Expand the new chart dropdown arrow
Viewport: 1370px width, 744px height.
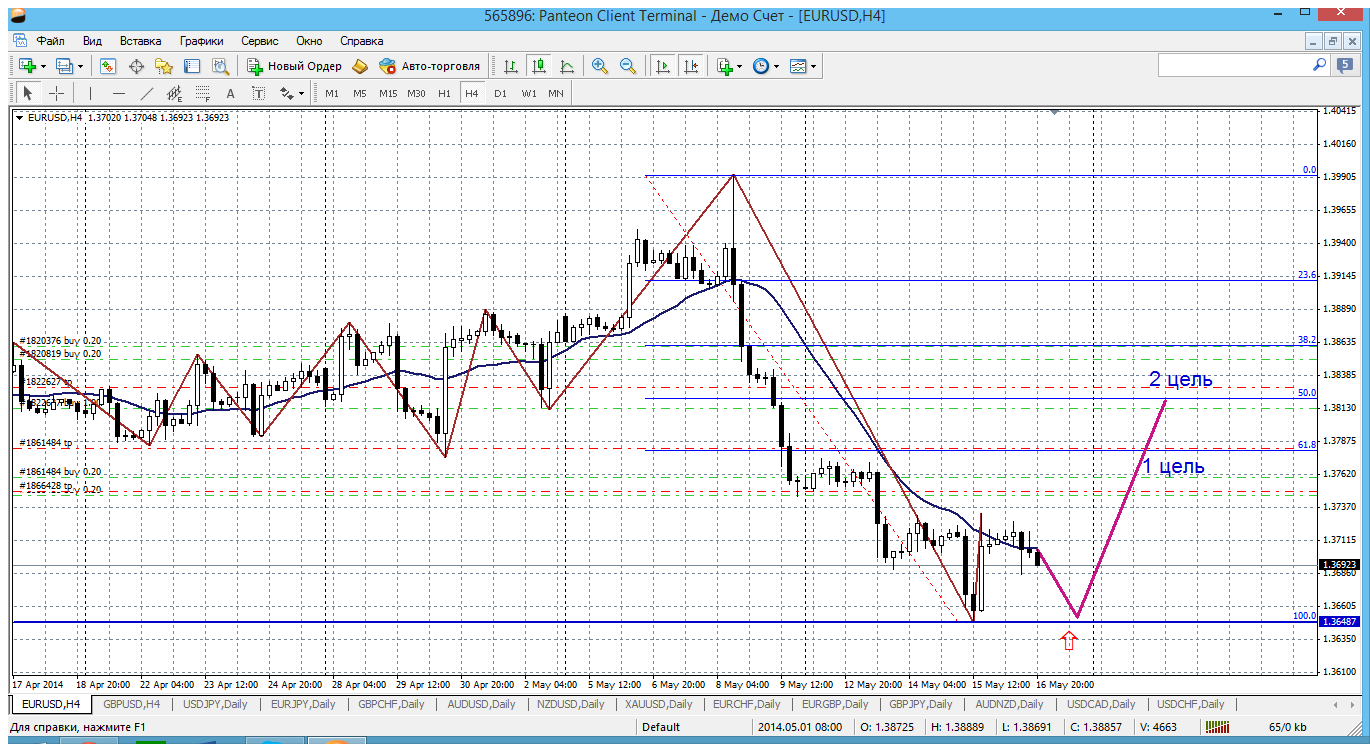click(44, 66)
